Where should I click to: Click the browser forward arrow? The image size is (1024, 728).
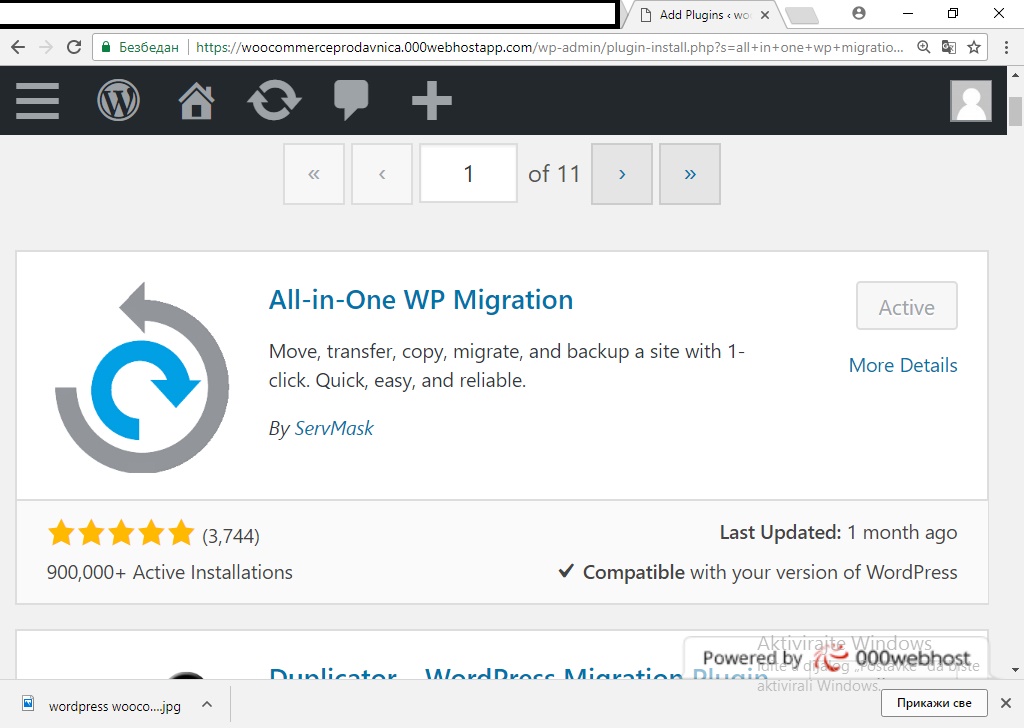pos(46,47)
